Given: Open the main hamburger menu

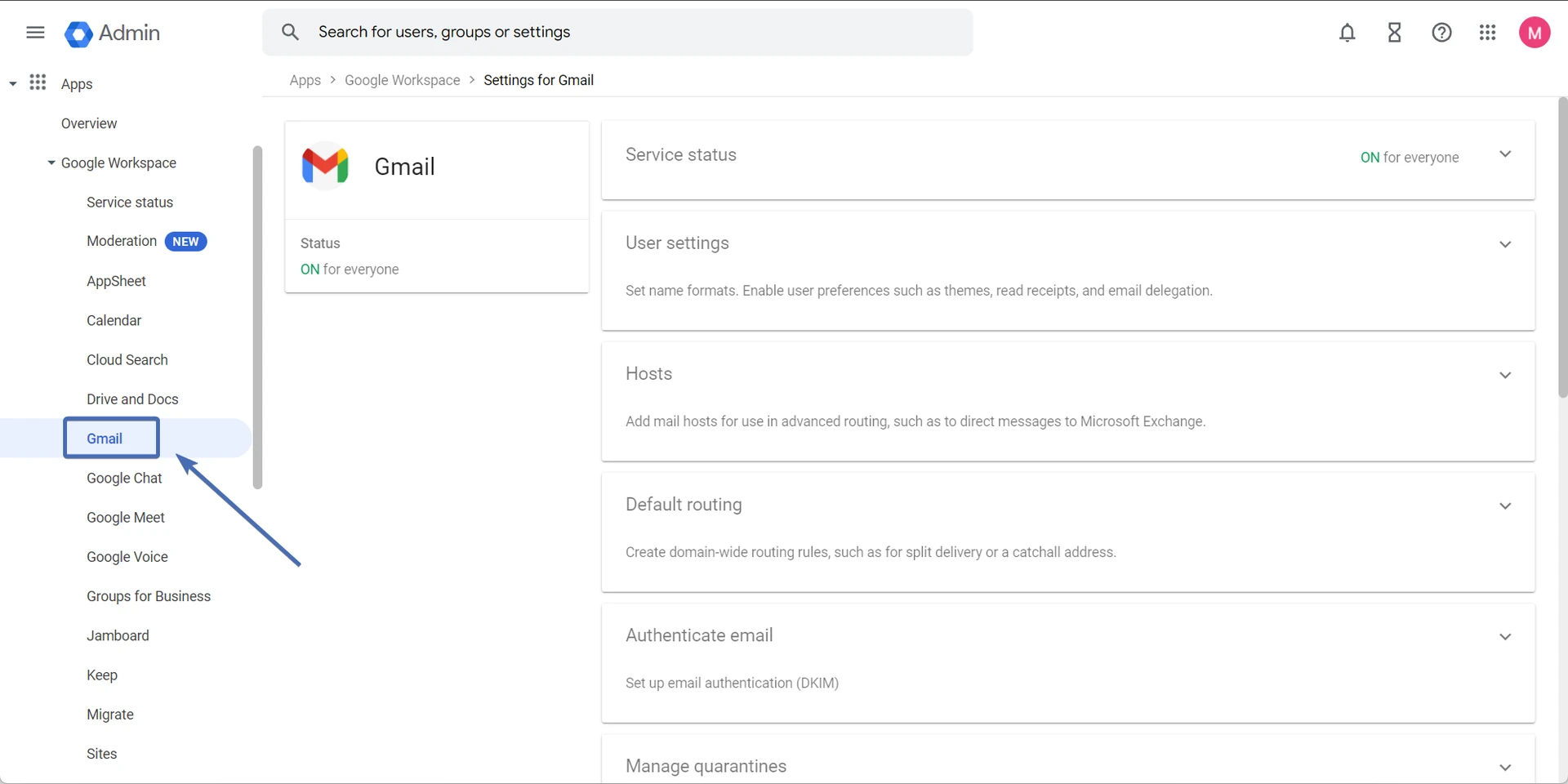Looking at the screenshot, I should [35, 33].
